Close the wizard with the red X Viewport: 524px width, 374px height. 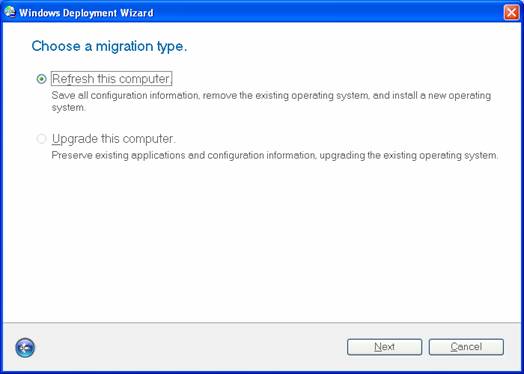(511, 13)
